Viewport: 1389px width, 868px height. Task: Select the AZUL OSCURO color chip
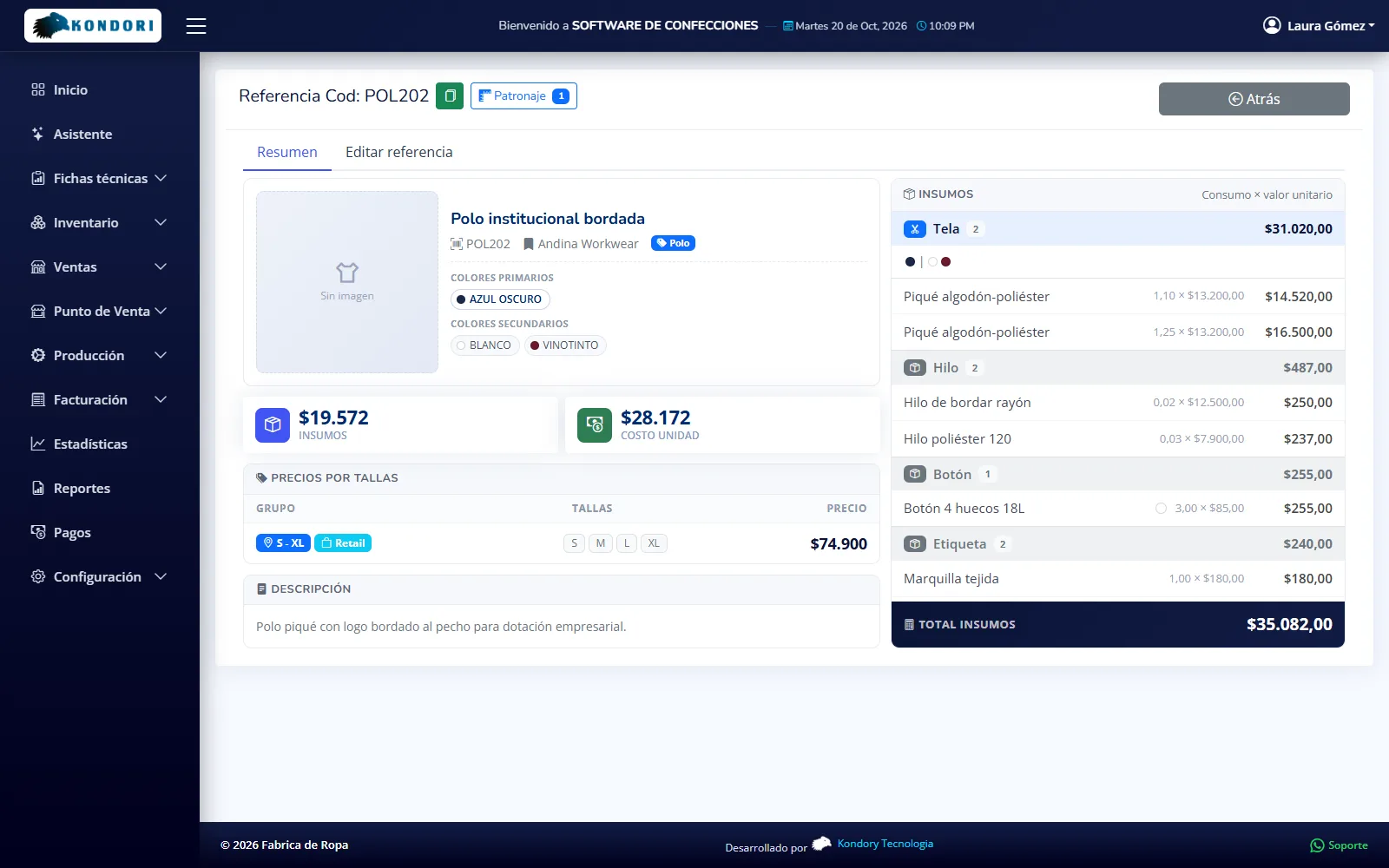click(x=500, y=299)
